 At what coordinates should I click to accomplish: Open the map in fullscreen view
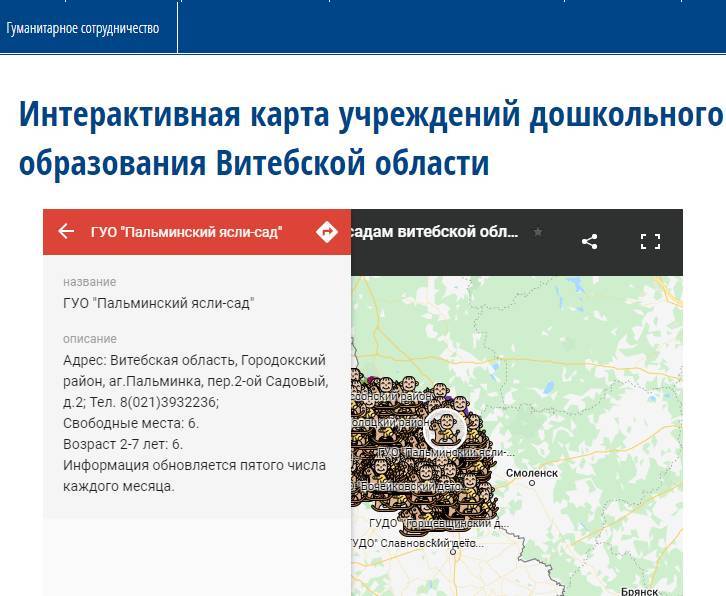(650, 241)
